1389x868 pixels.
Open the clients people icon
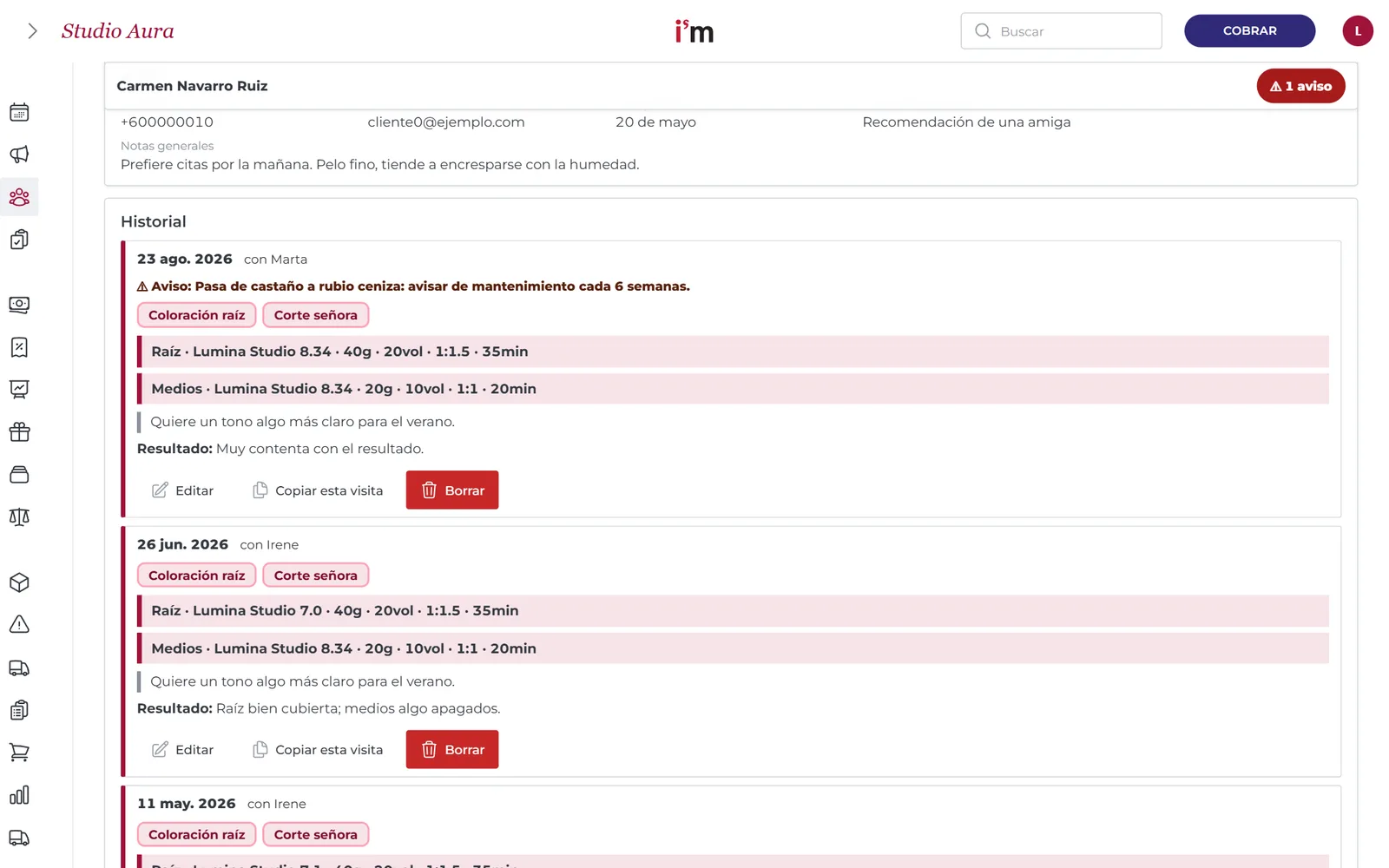pos(19,197)
